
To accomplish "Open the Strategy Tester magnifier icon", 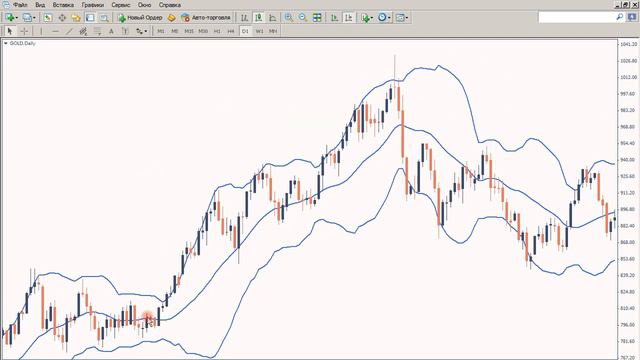I will point(104,18).
